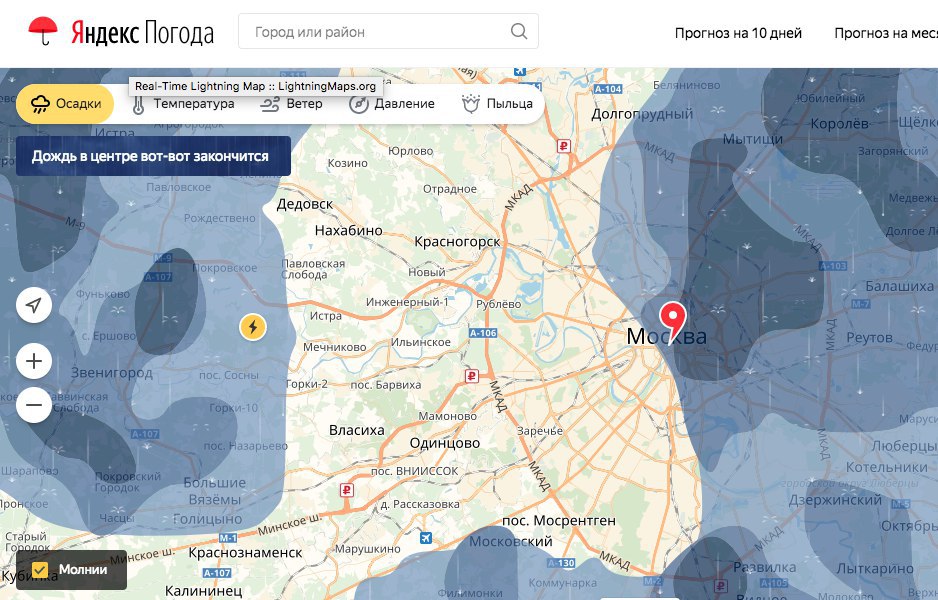The image size is (938, 600).
Task: Switch to the Давление pressure layer
Action: [x=392, y=104]
